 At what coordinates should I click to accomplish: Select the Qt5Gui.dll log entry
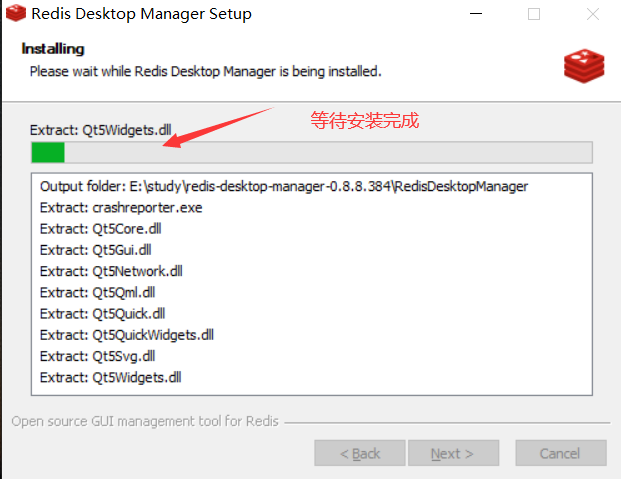click(95, 250)
